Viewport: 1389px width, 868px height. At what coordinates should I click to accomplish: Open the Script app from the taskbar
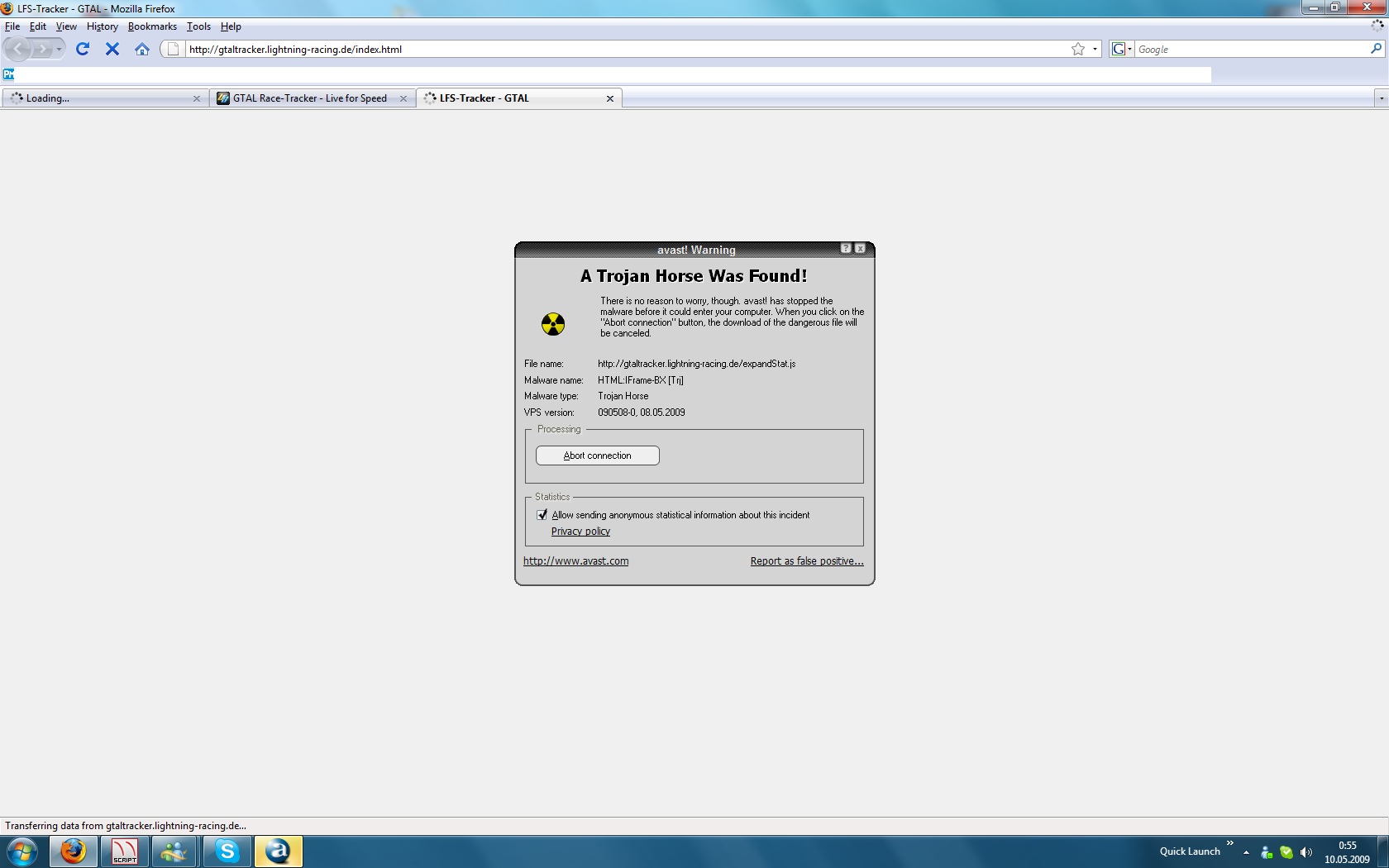pyautogui.click(x=125, y=851)
